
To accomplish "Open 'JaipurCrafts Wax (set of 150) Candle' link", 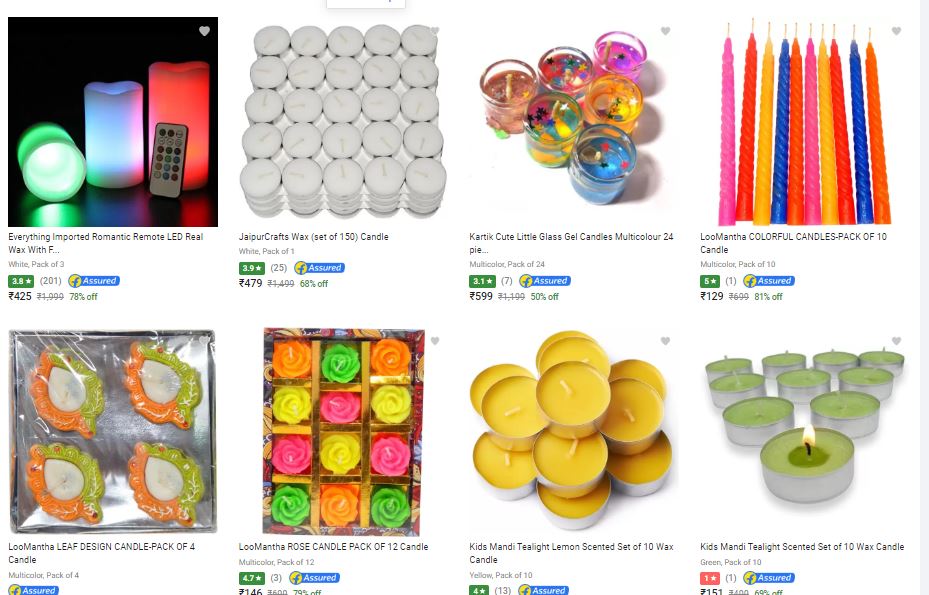I will (313, 236).
